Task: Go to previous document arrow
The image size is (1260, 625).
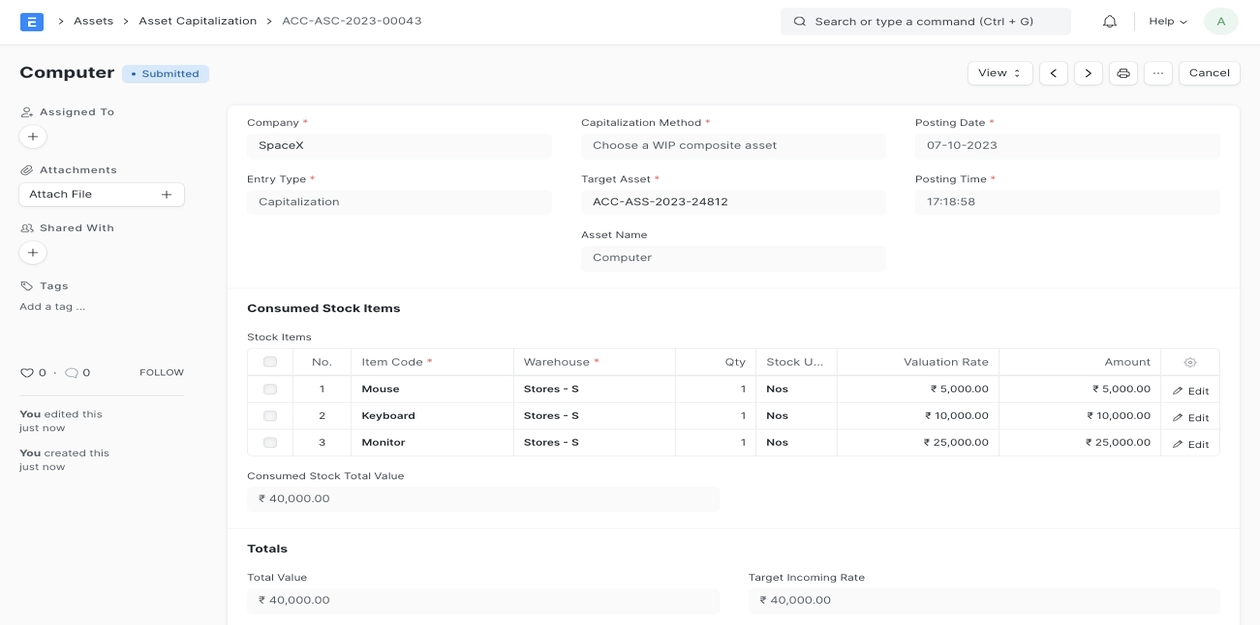Action: click(1053, 73)
